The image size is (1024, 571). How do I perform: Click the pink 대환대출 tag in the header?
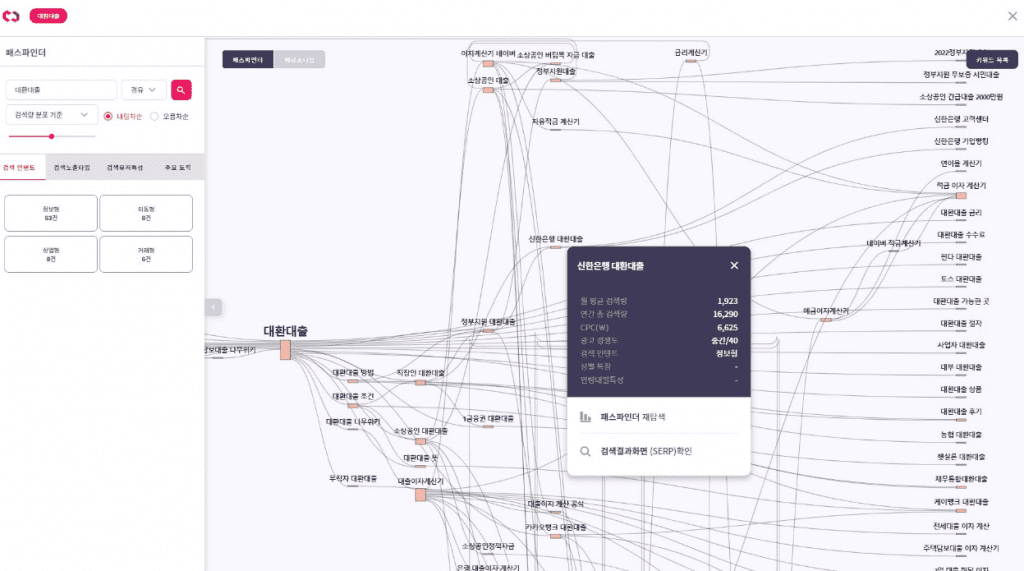coord(48,16)
